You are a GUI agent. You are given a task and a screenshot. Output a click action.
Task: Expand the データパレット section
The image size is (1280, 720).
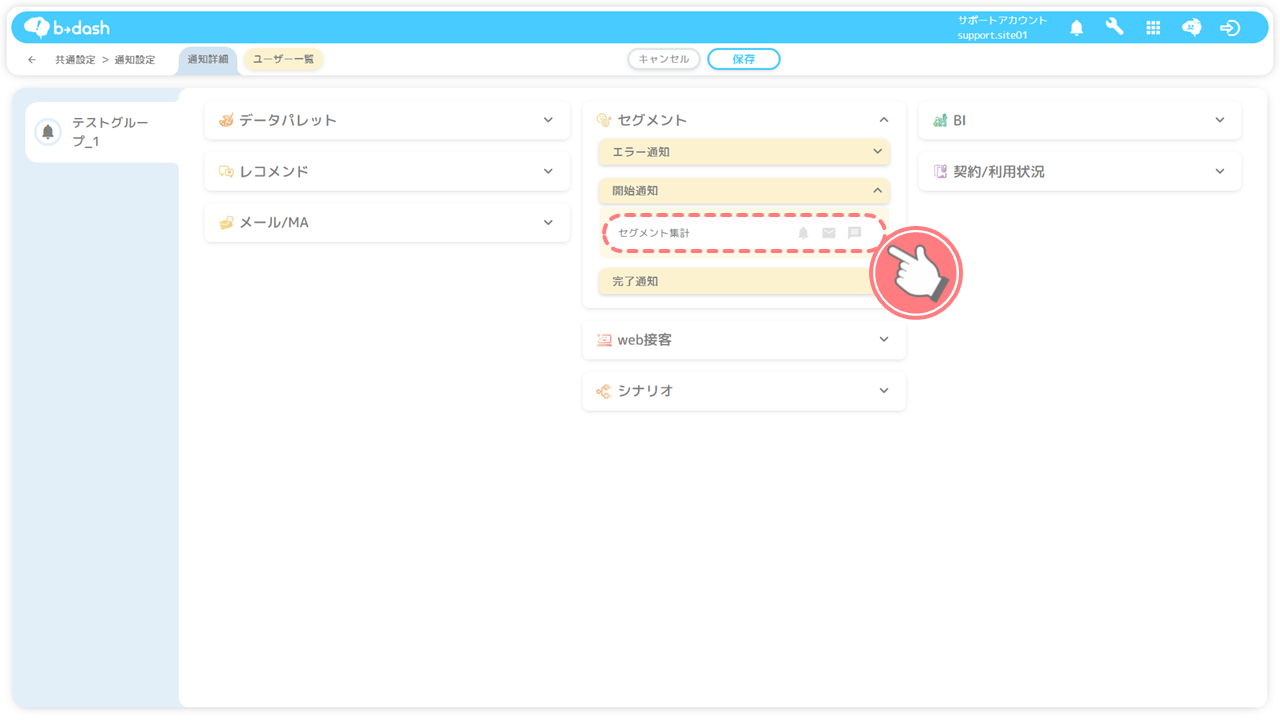pos(548,120)
